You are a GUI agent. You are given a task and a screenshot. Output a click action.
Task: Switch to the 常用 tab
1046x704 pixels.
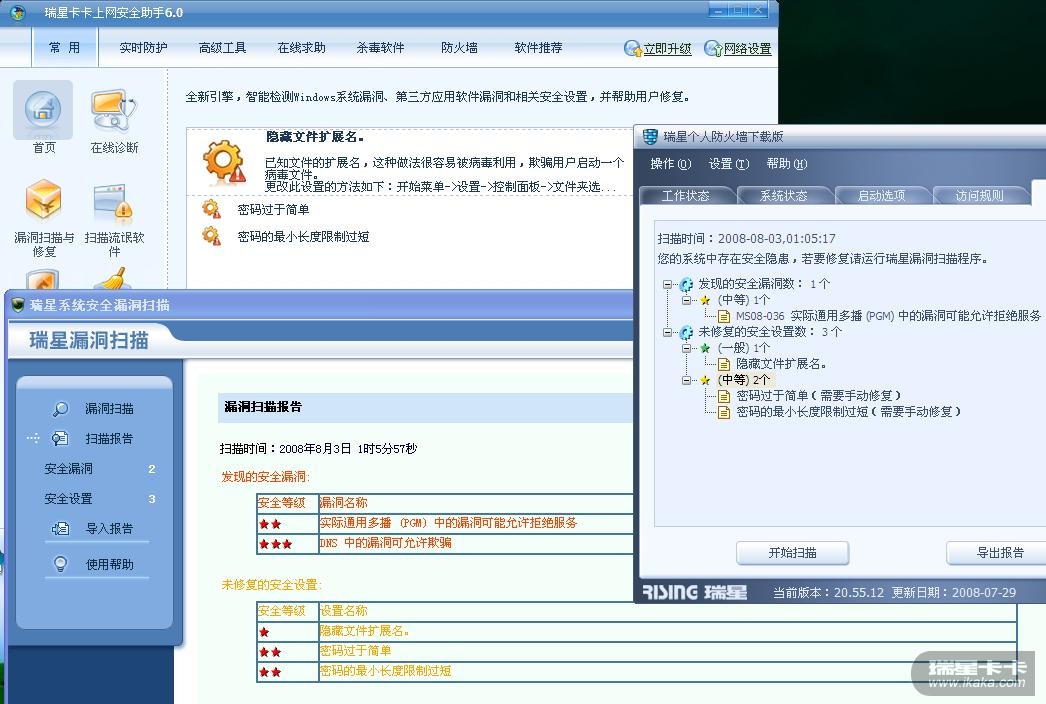[65, 47]
